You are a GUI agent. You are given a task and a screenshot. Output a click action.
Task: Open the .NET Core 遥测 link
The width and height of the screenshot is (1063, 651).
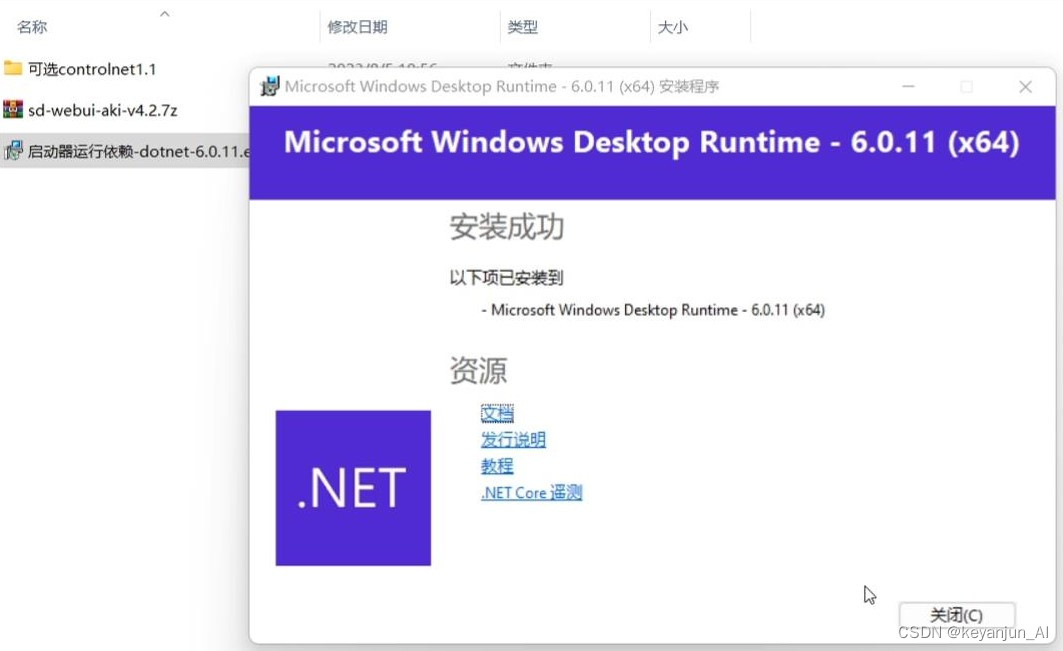tap(532, 492)
